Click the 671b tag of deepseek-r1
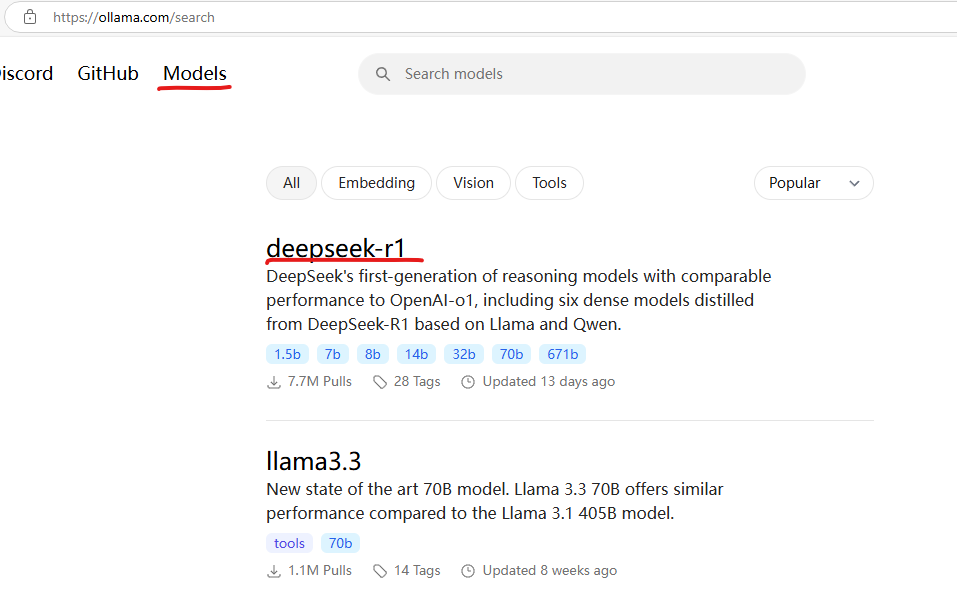 click(563, 354)
